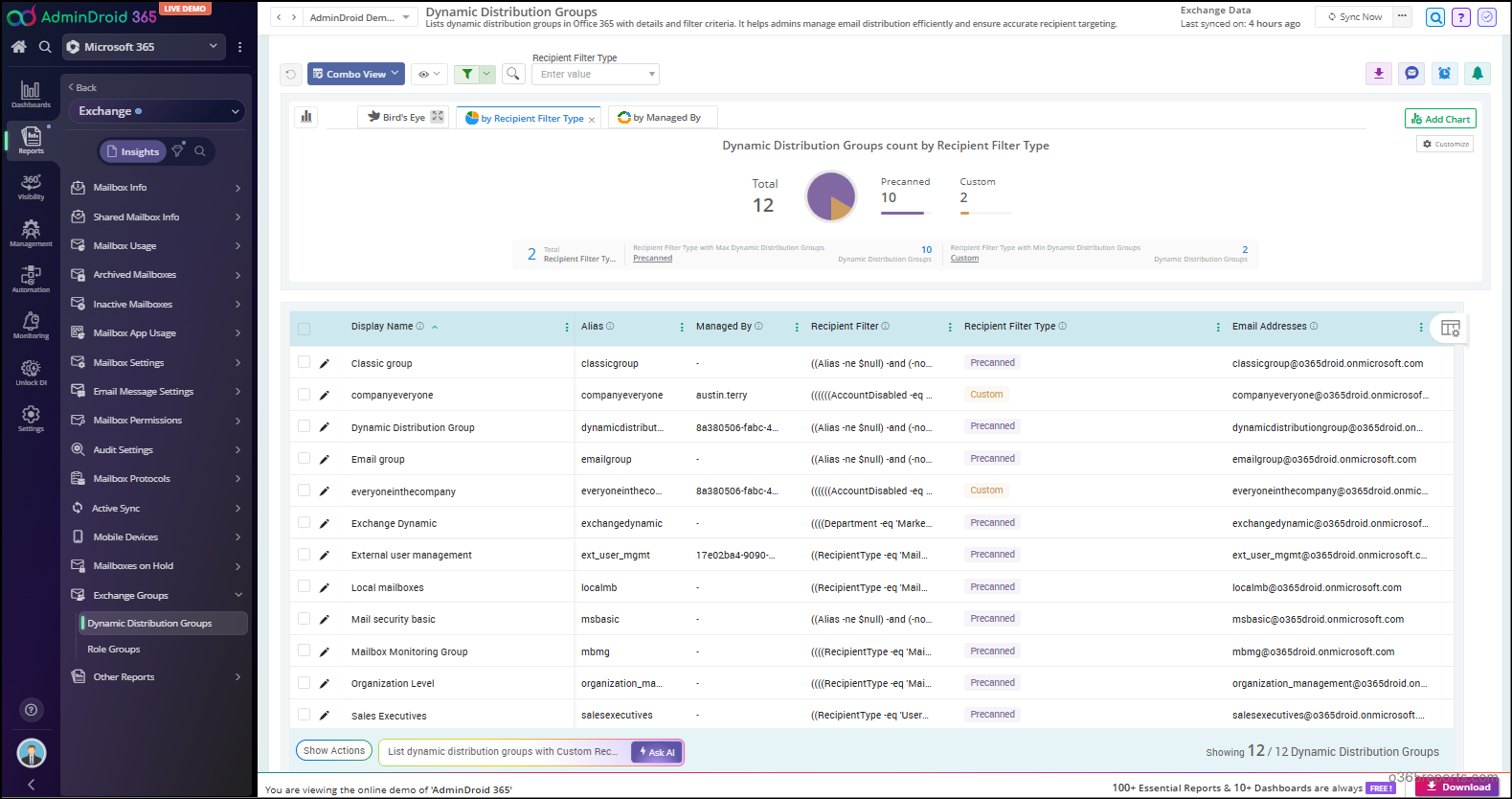Click the report filter funnel beside Insights

point(177,151)
